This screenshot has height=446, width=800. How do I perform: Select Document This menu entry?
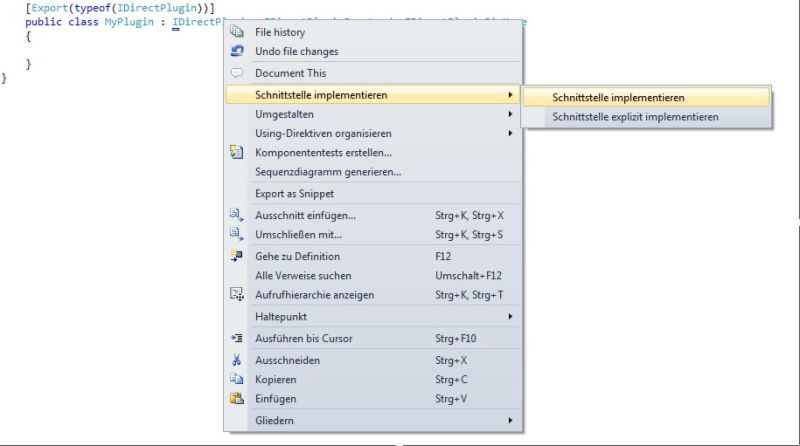[373, 73]
